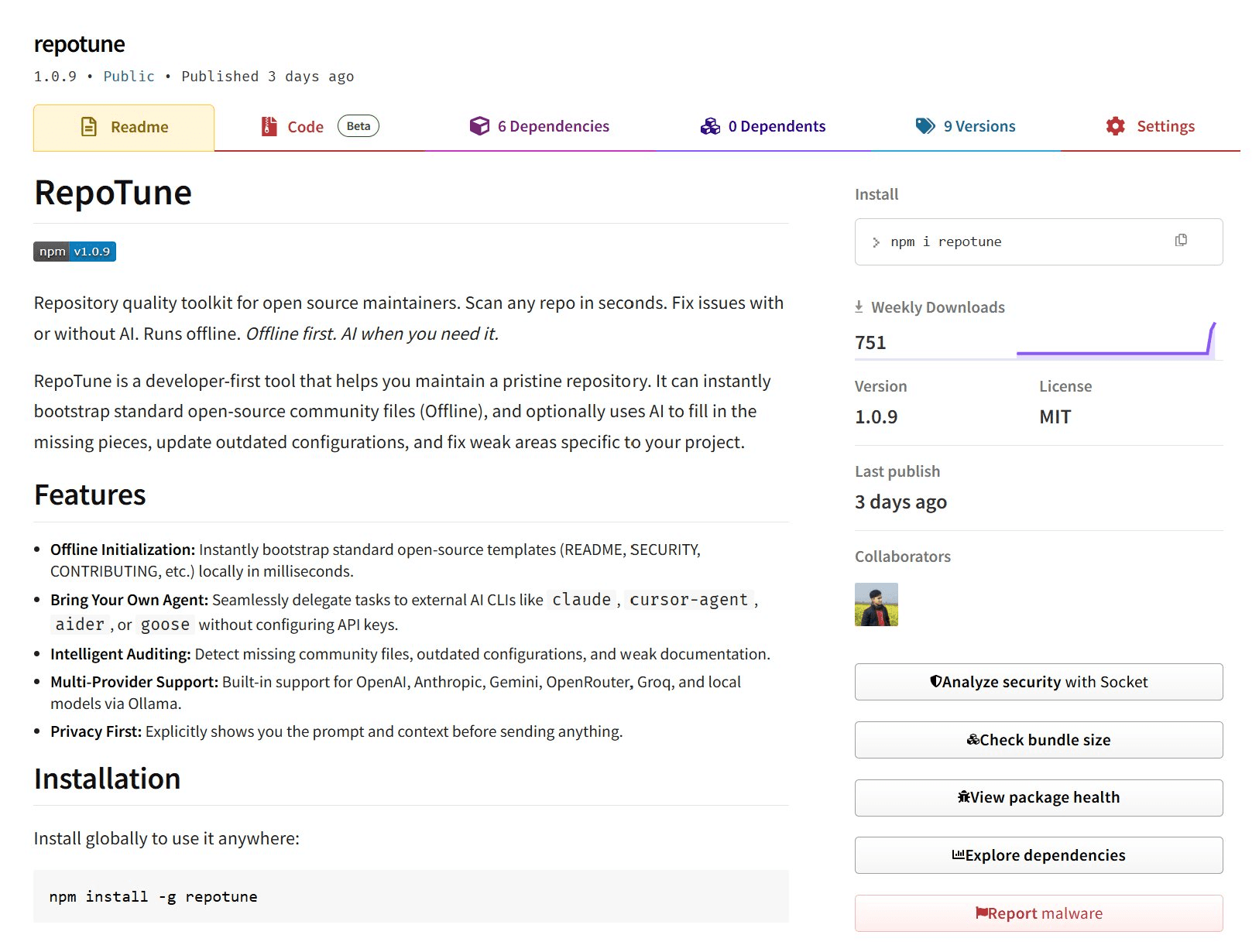Click the 'Intelligent Auditing:' bullet label

[x=120, y=654]
